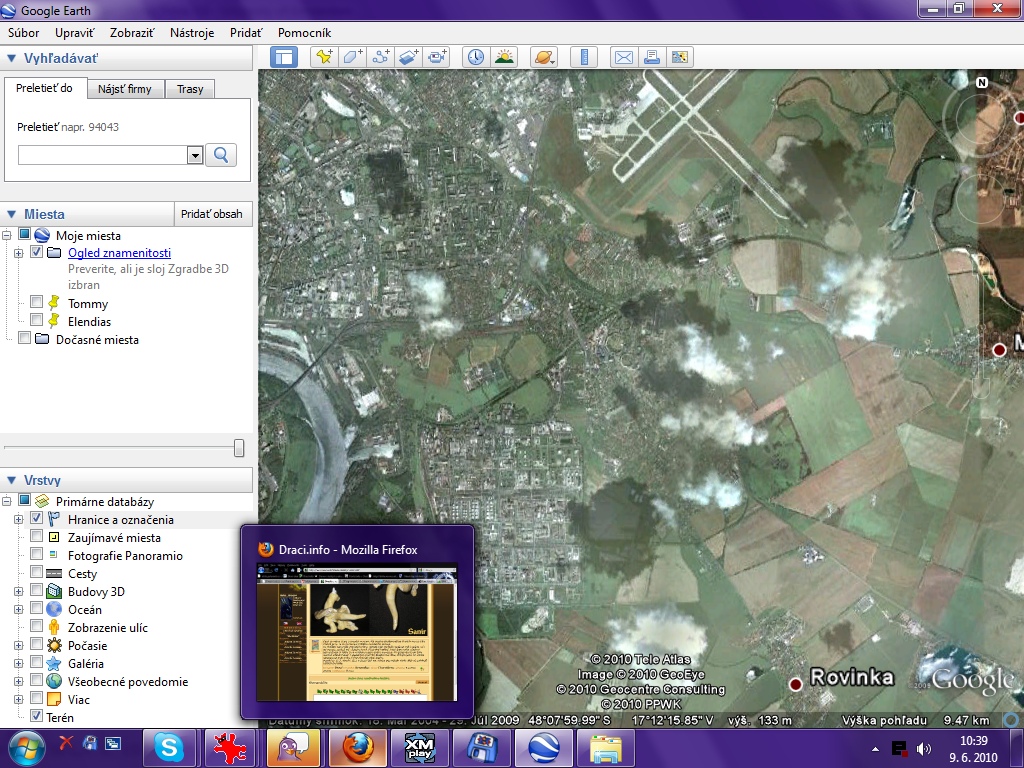Show hidden tray icons arrow

875,749
